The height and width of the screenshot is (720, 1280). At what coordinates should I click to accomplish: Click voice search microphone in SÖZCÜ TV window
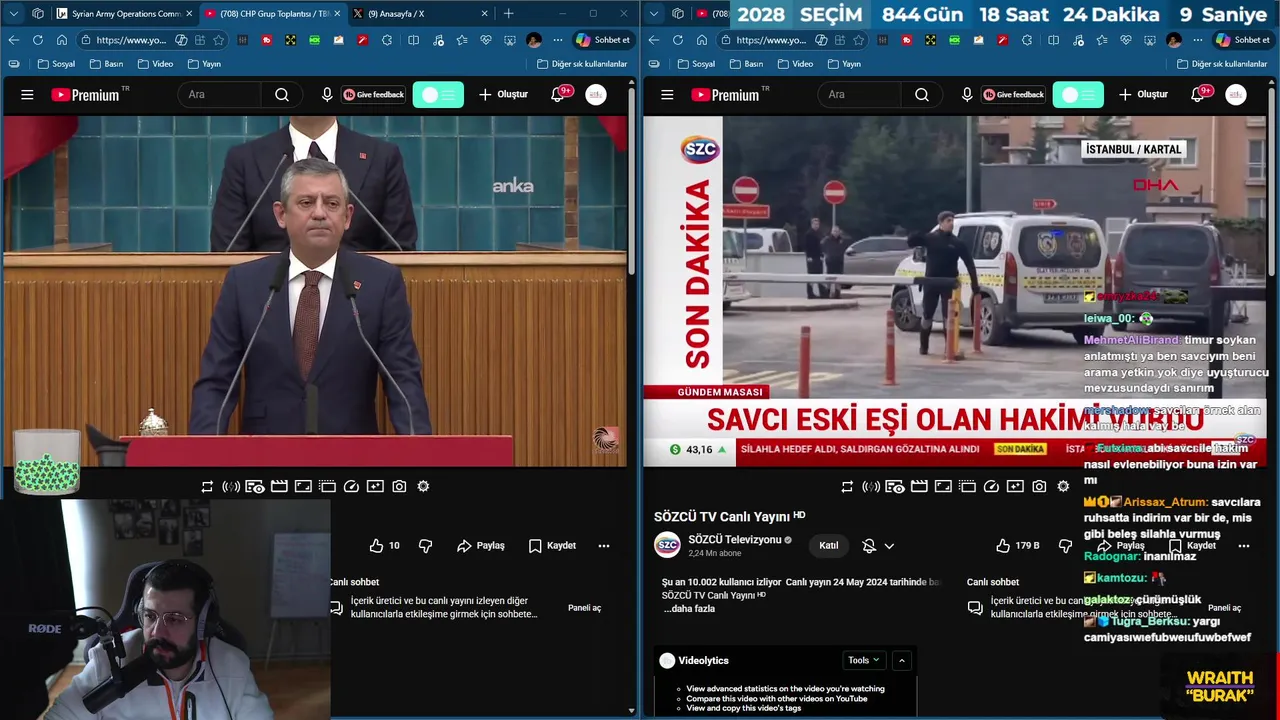tap(967, 95)
